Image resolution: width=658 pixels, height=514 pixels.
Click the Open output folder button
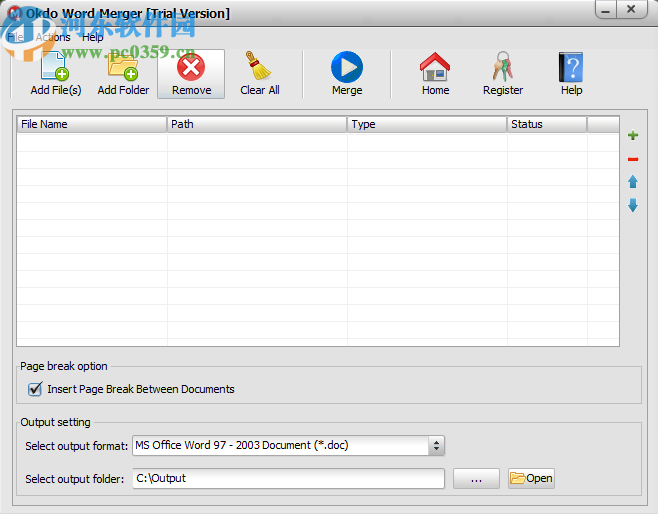pos(531,478)
